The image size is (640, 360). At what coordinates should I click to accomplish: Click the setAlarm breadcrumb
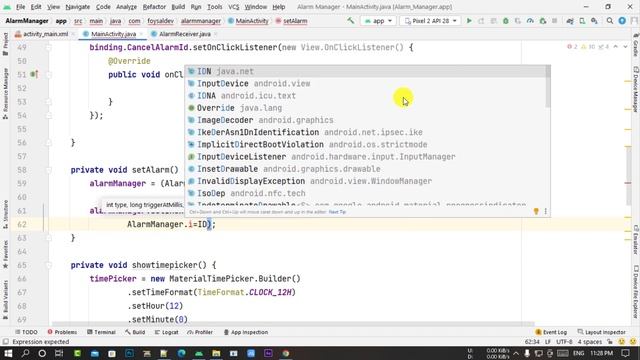(291, 21)
